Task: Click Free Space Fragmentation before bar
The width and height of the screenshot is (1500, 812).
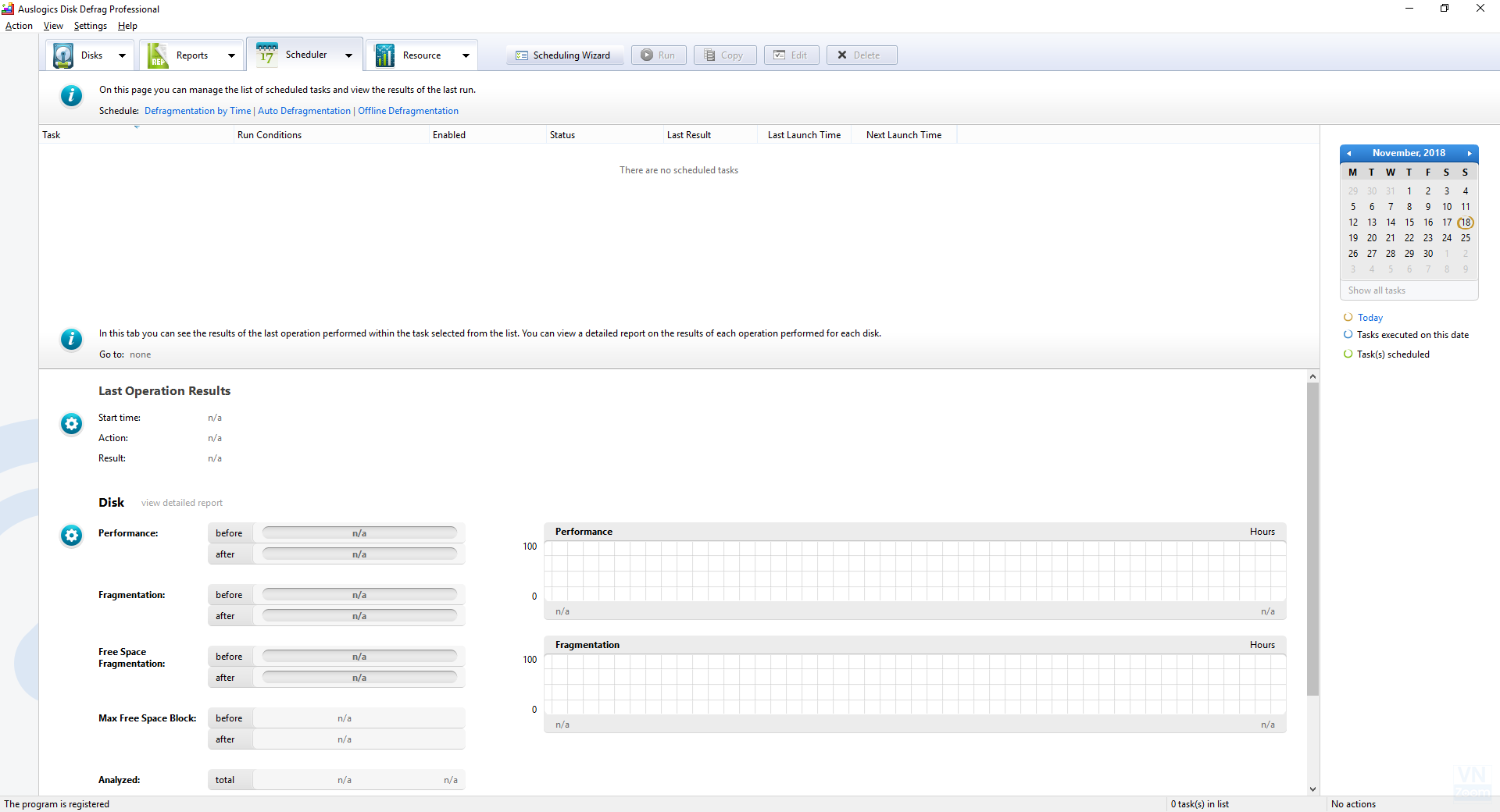Action: (359, 657)
